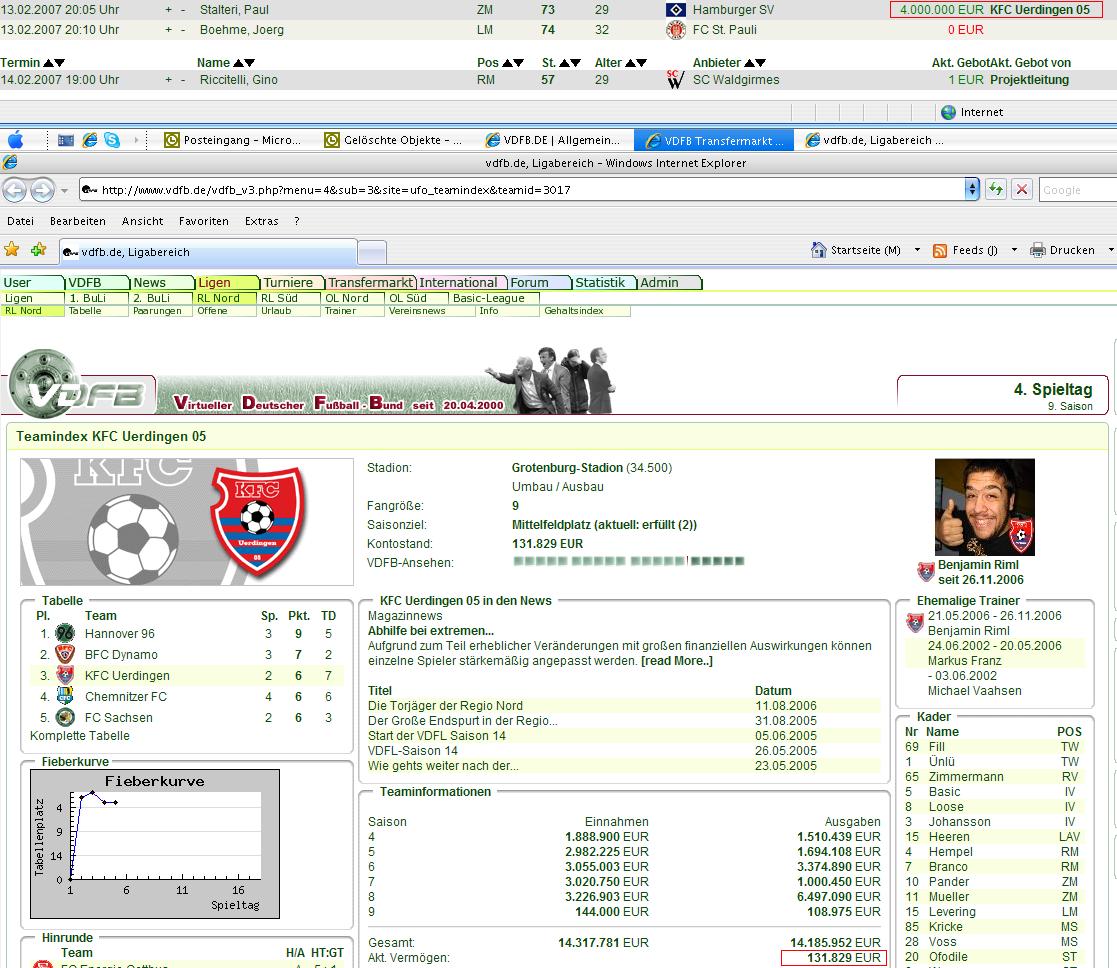Open the Favoriten menu
1117x968 pixels.
[x=203, y=221]
